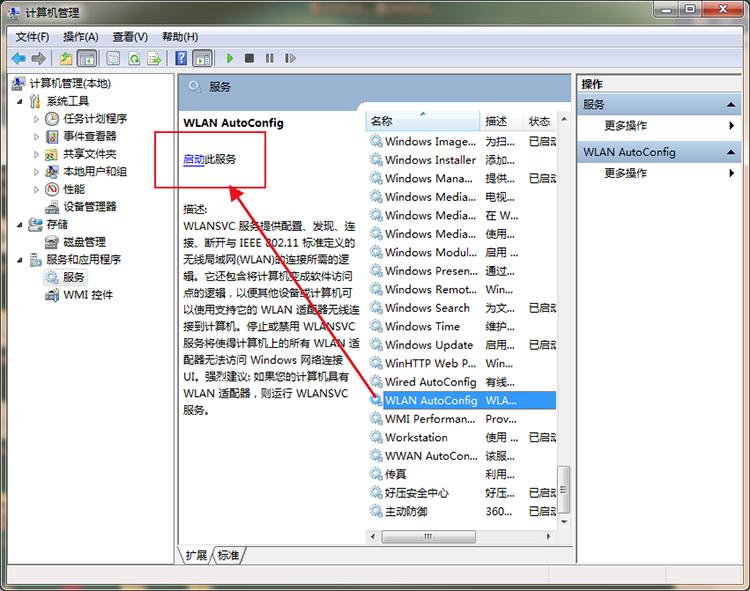Expand the 本地用户和组 node arrow

click(x=36, y=172)
